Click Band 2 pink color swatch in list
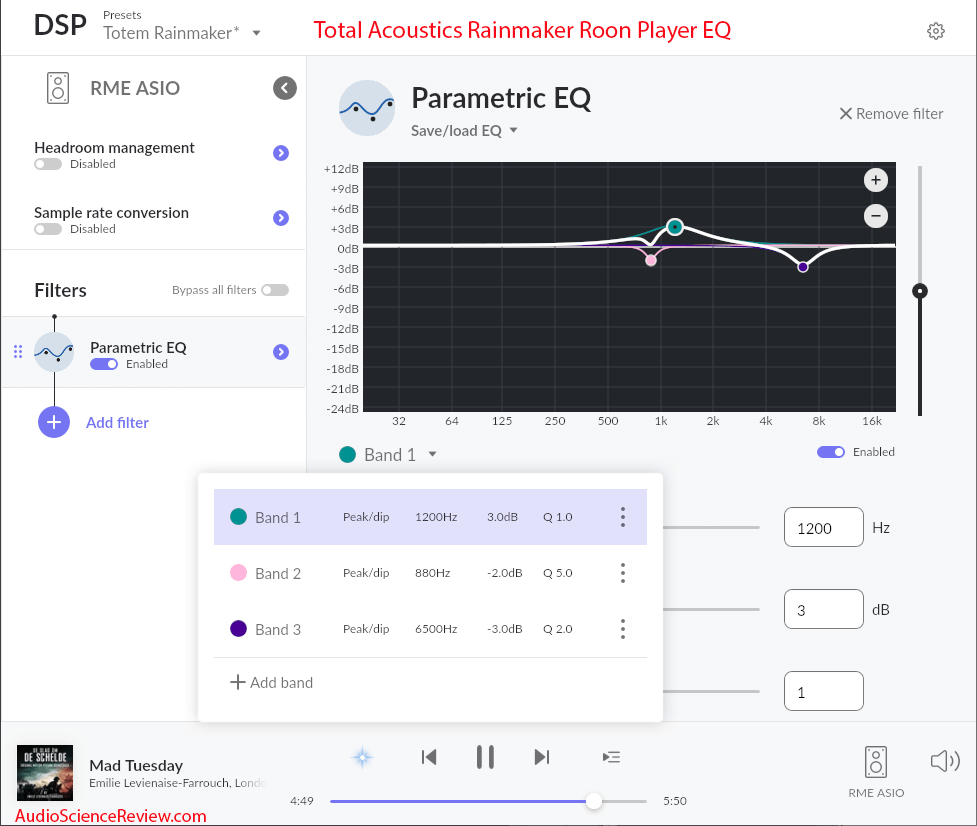 (239, 572)
